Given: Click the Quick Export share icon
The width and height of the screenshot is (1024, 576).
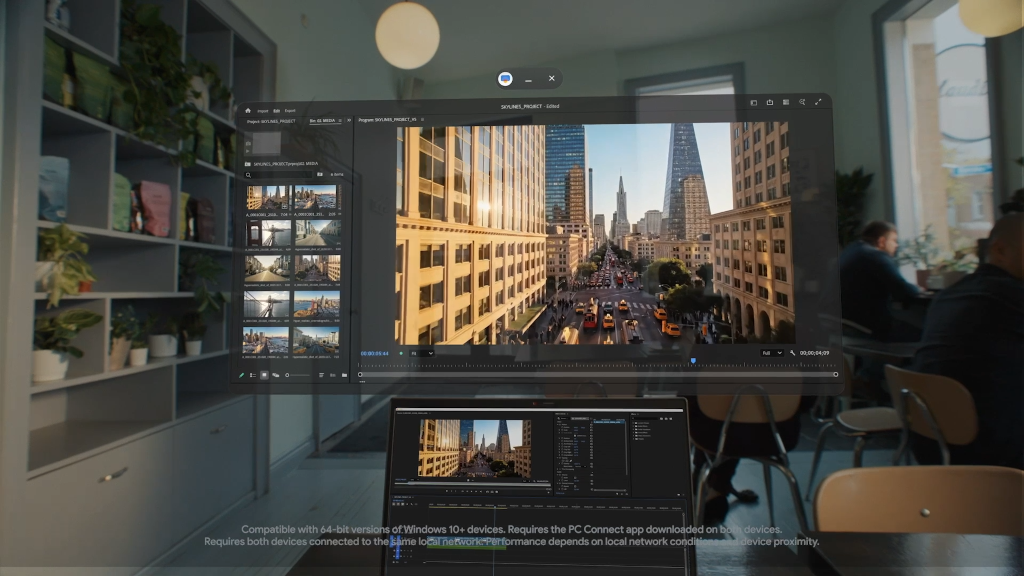Looking at the screenshot, I should click(770, 102).
